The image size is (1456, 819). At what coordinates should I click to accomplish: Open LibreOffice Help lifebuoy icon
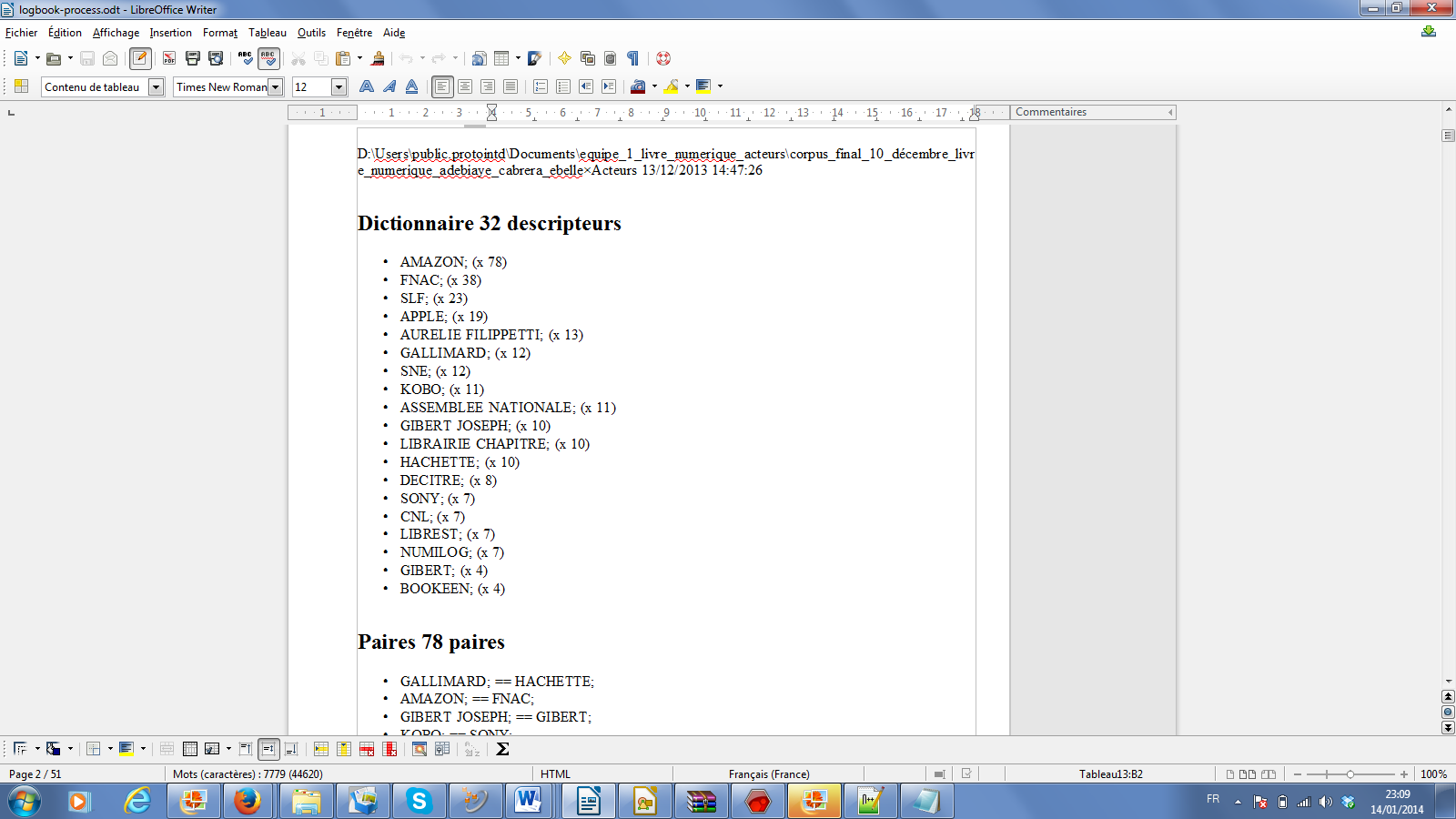663,58
